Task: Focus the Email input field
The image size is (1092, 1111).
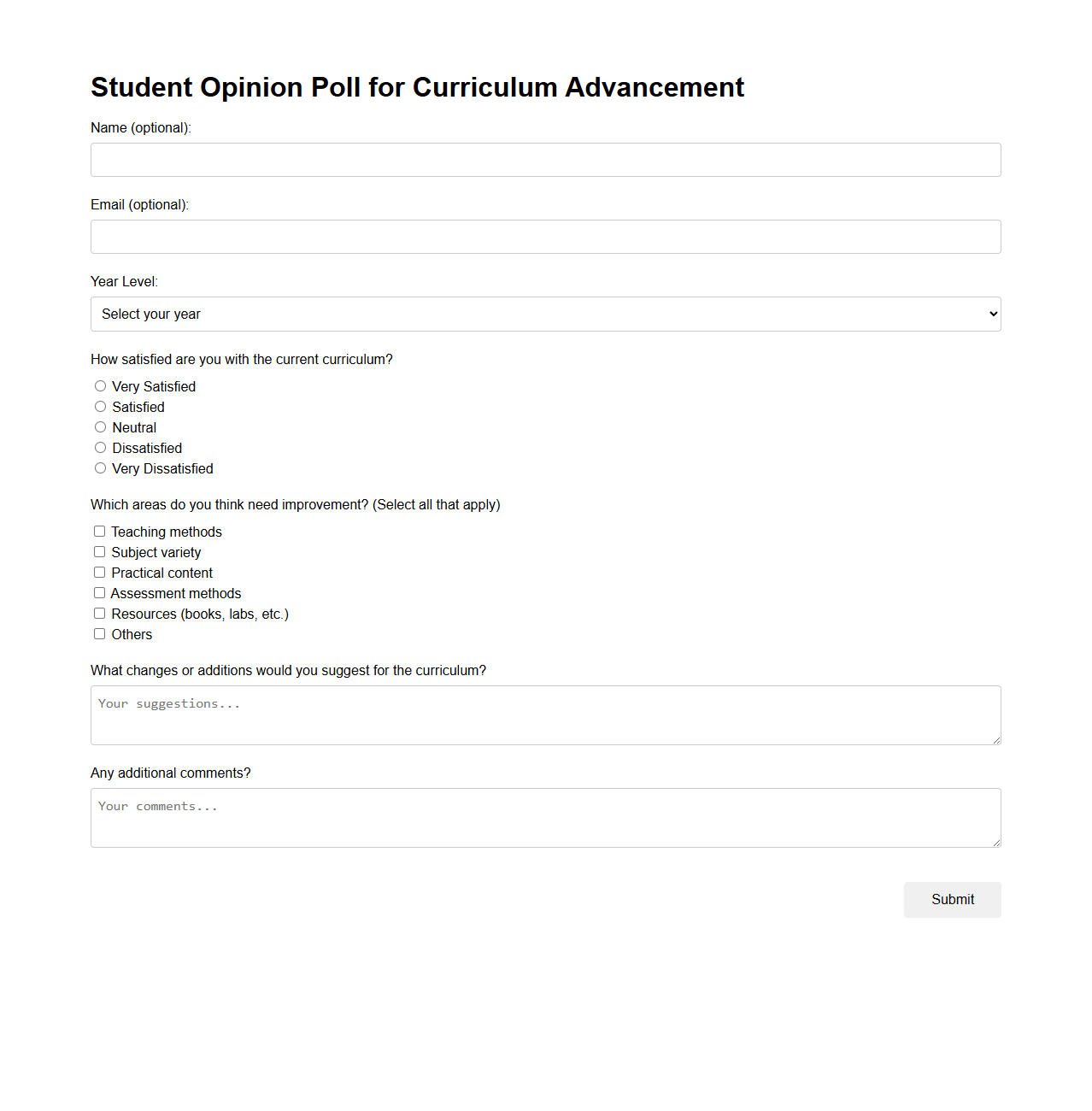Action: click(x=545, y=237)
